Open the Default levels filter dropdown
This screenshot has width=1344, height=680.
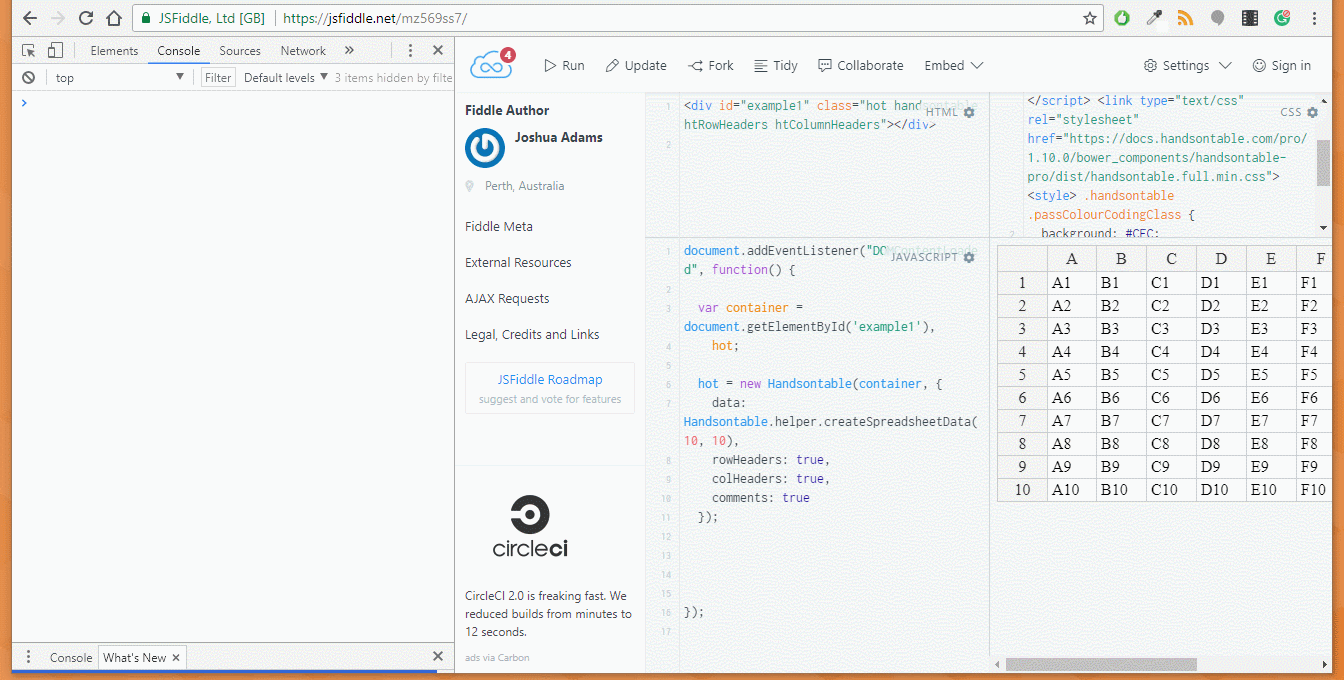coord(285,77)
